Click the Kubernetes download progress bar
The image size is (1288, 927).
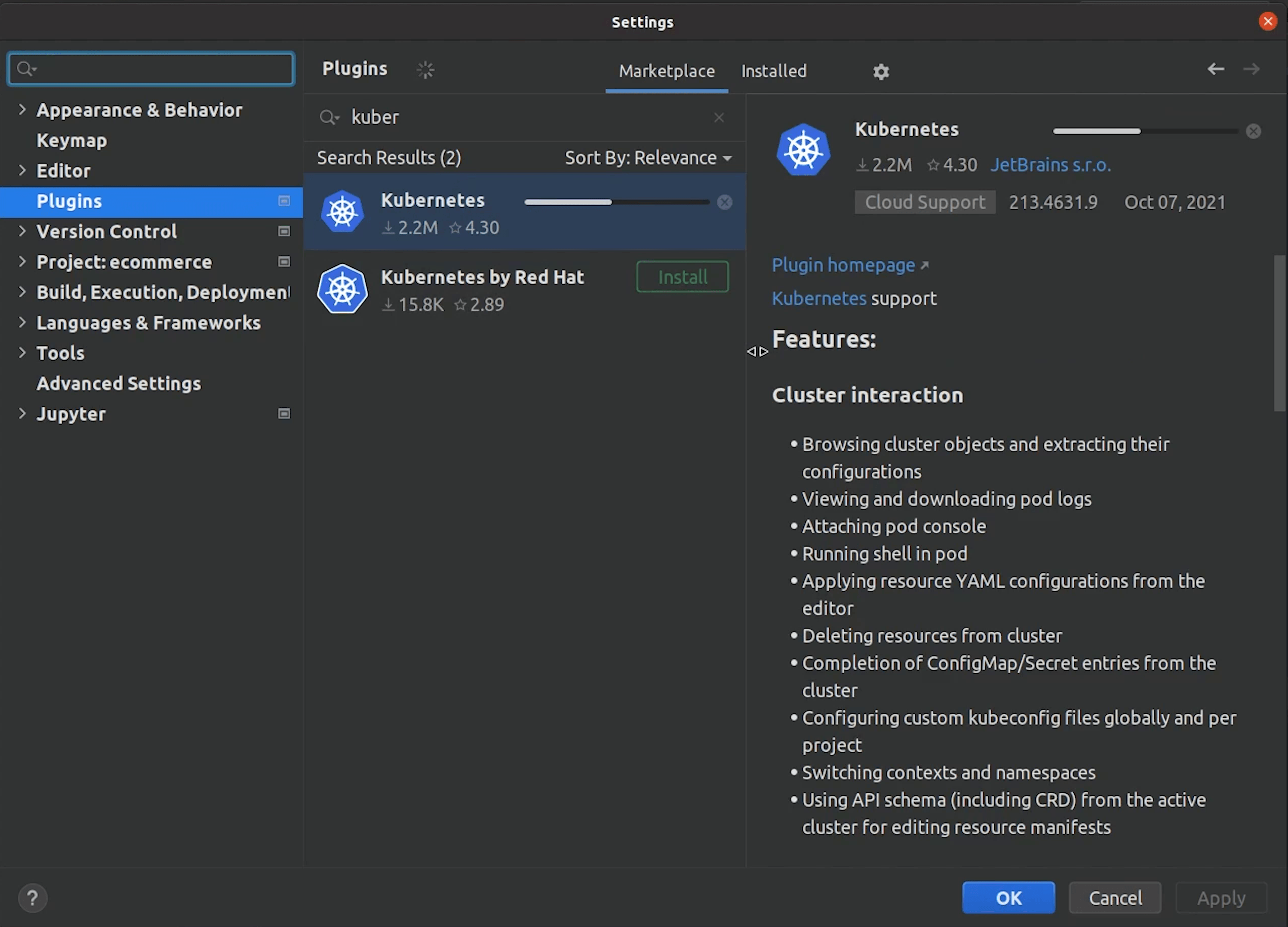[x=616, y=202]
